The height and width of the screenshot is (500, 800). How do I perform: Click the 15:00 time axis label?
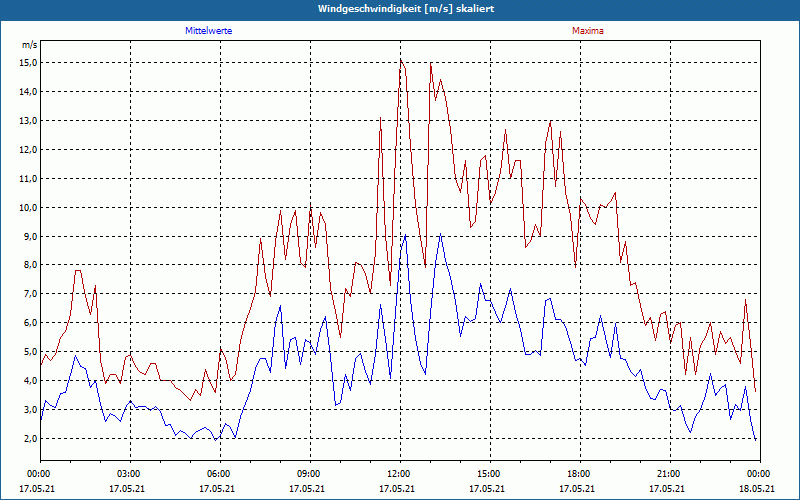point(490,474)
